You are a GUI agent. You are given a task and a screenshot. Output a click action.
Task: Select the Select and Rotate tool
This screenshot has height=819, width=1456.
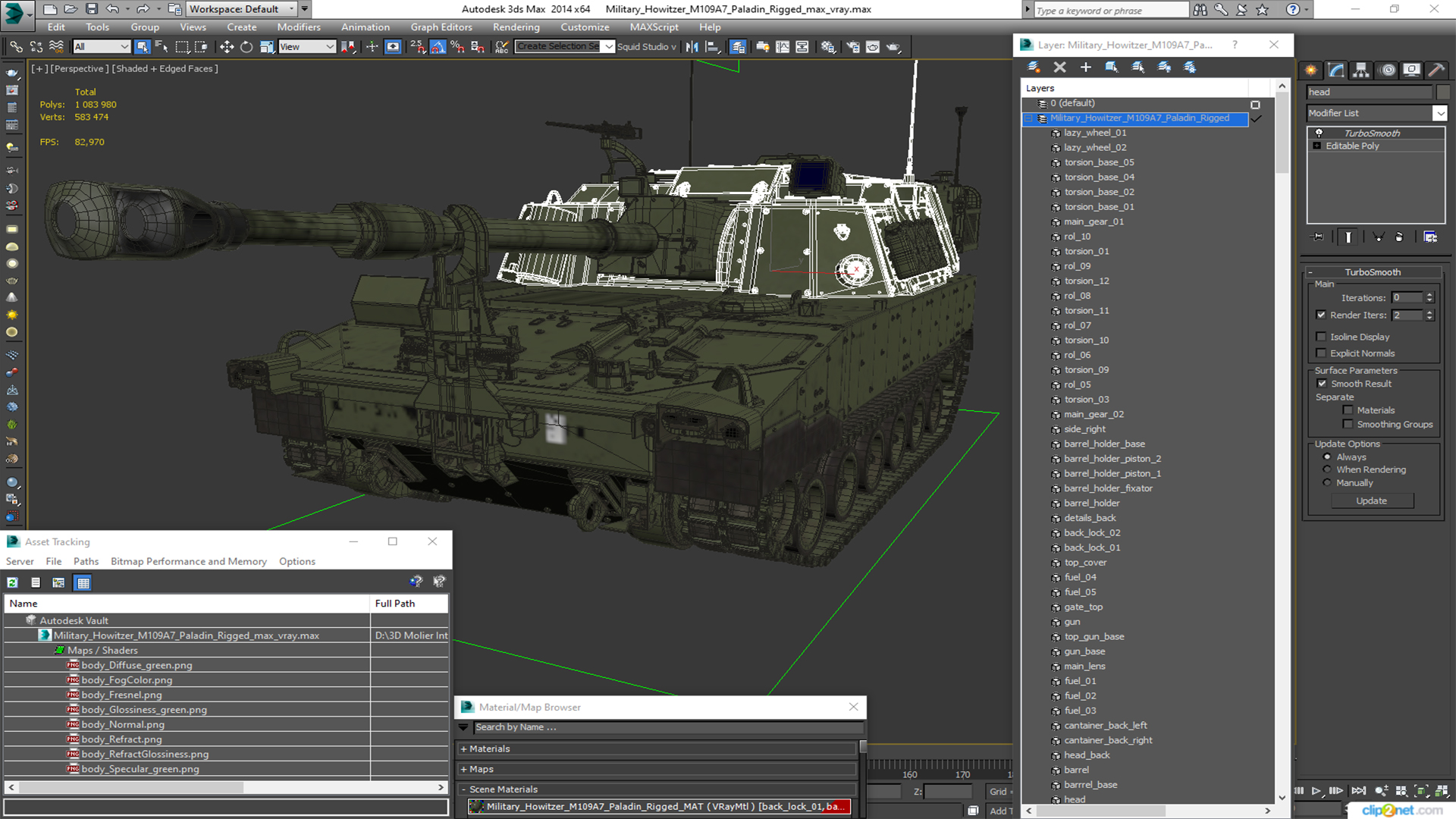coord(246,47)
